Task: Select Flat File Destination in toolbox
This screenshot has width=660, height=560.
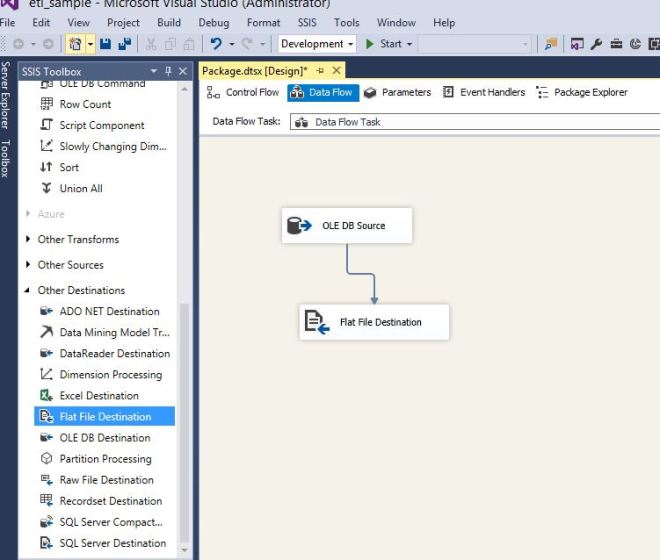Action: 104,417
